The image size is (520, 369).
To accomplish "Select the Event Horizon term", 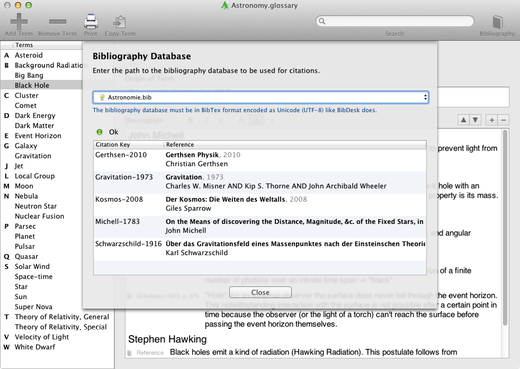I will pyautogui.click(x=38, y=136).
